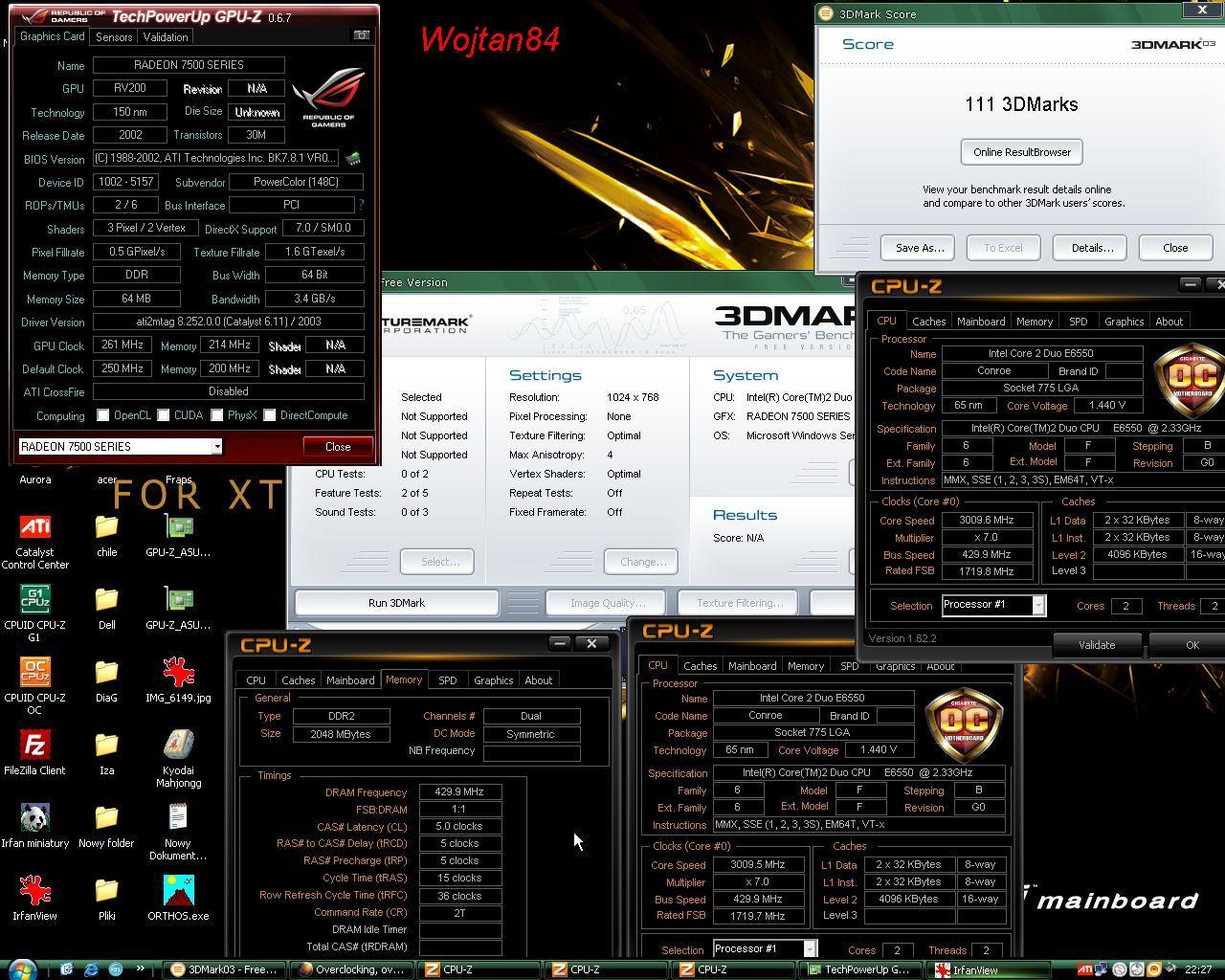This screenshot has width=1225, height=980.
Task: Launch FileZilla Client from desktop
Action: (35, 753)
